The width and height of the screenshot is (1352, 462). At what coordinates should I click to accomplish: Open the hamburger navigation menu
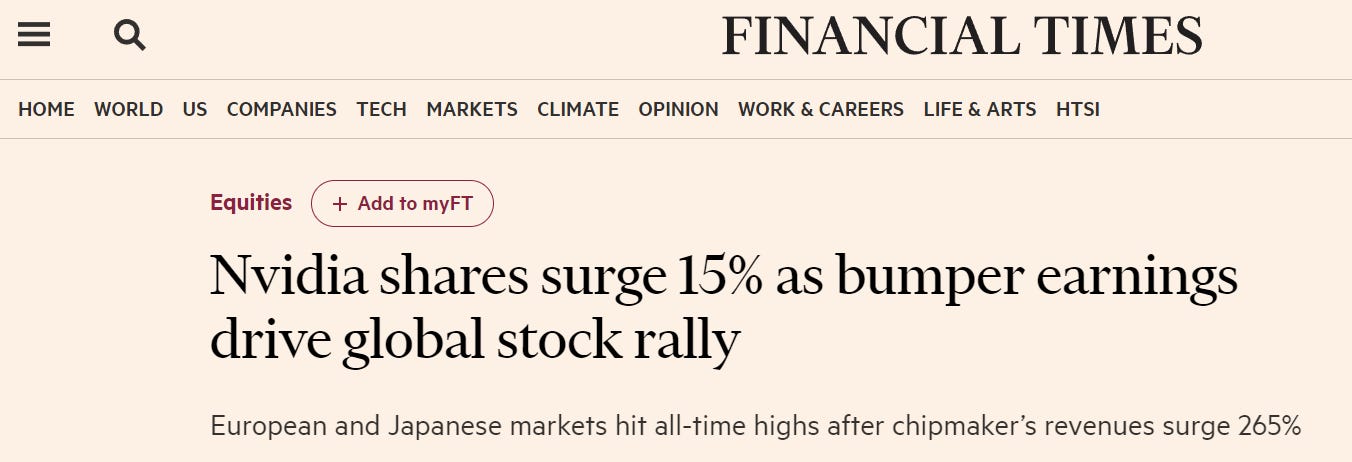coord(34,36)
